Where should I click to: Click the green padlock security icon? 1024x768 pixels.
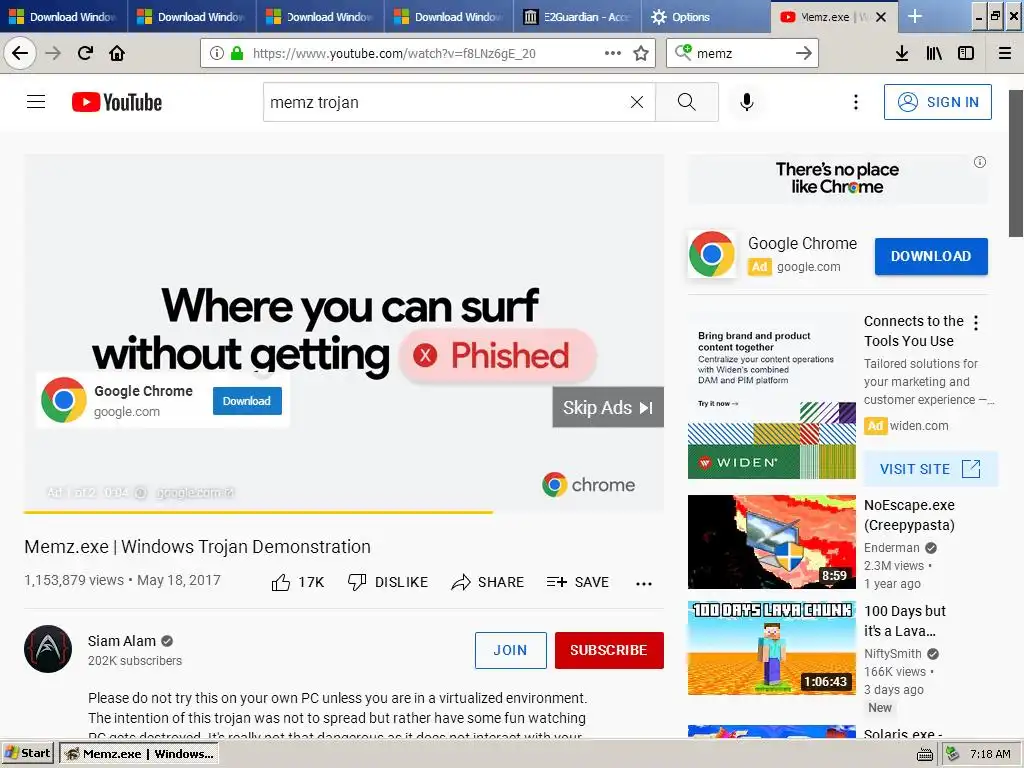pyautogui.click(x=237, y=53)
